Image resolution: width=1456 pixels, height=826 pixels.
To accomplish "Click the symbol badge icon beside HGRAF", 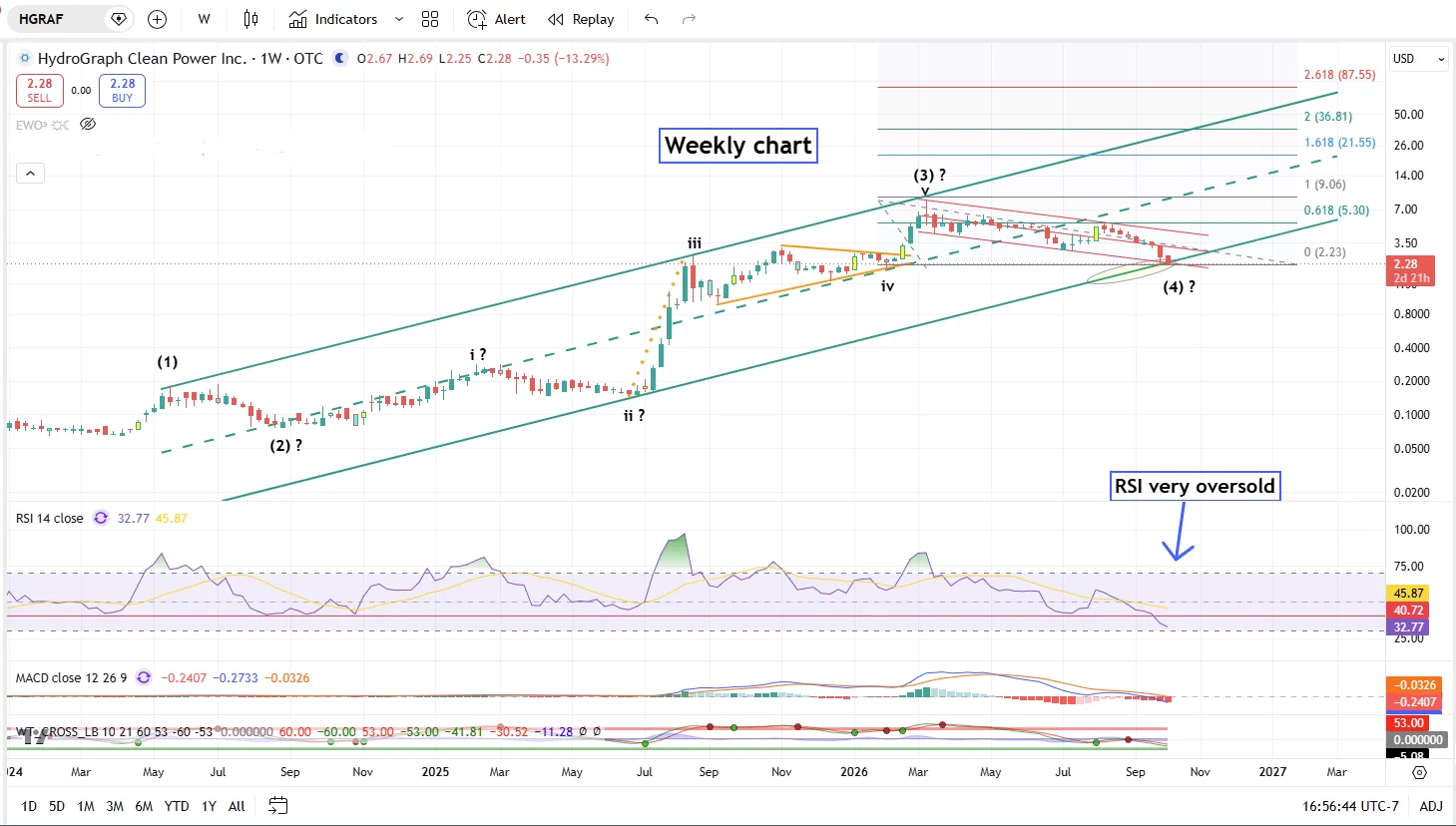I will point(119,19).
